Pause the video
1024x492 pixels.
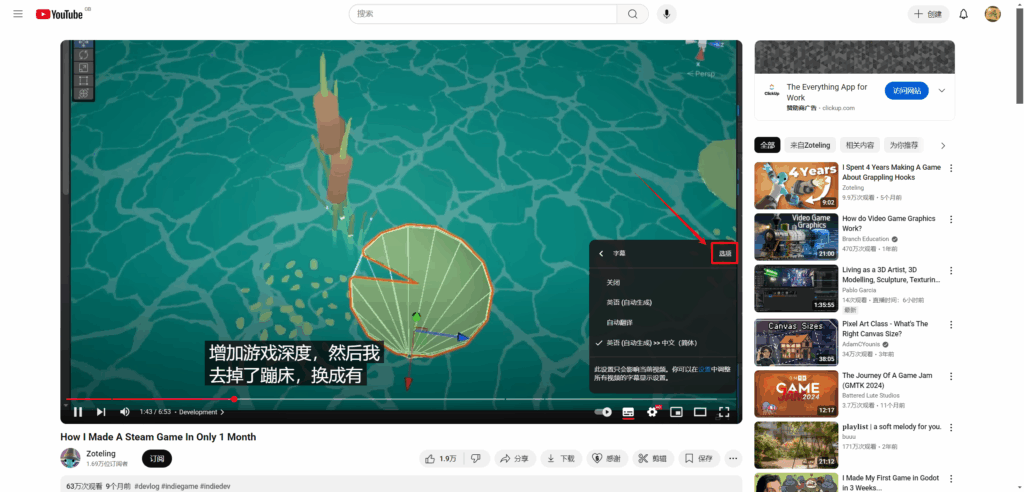pos(78,412)
